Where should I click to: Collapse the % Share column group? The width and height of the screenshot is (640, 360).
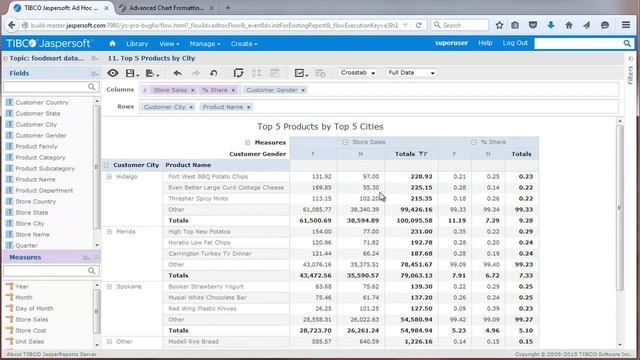[x=473, y=142]
